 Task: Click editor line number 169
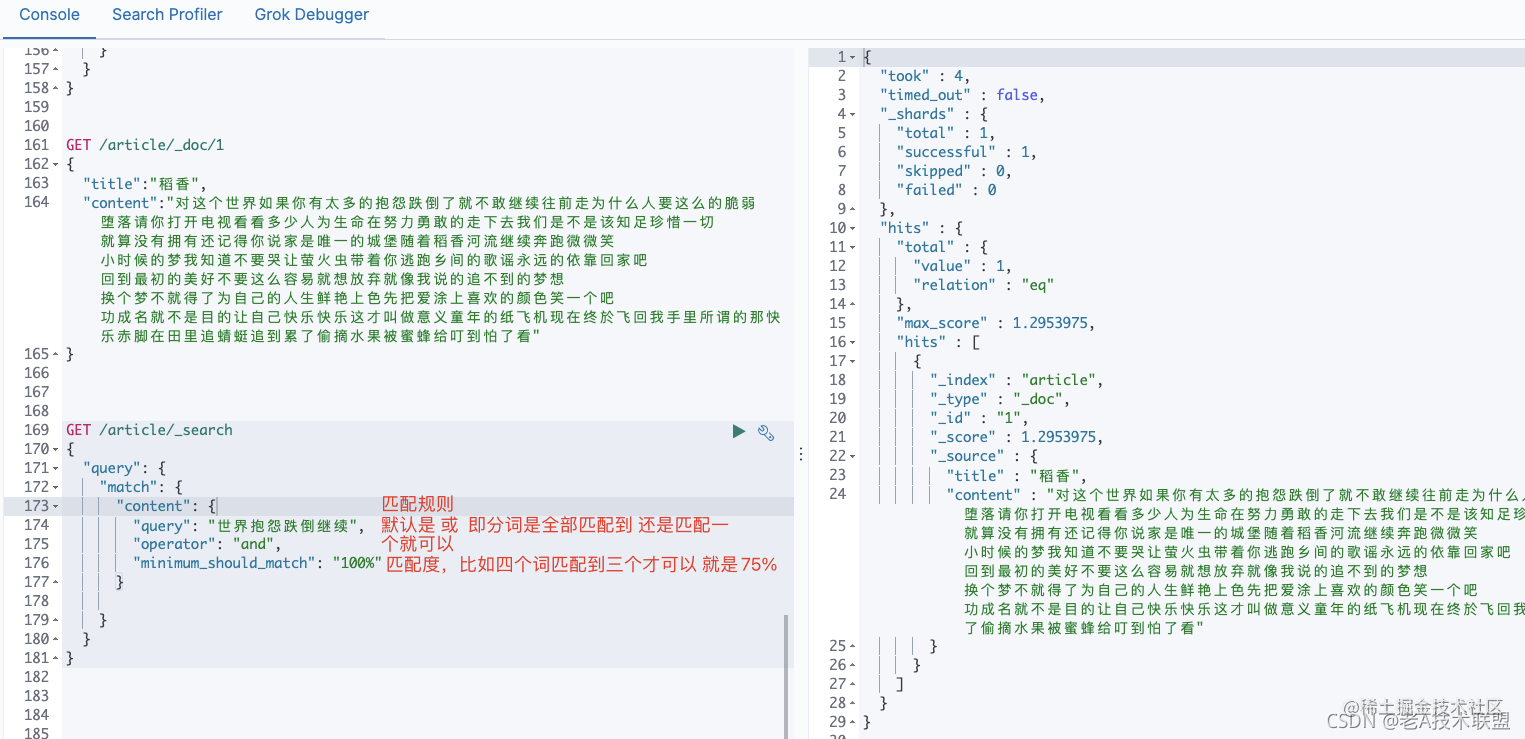point(36,430)
